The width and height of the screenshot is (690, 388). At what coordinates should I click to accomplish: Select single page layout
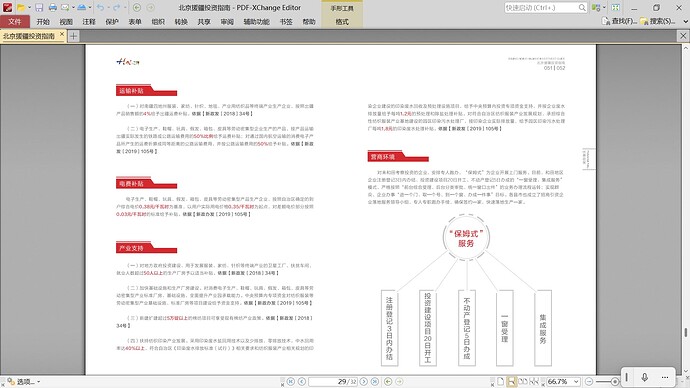(501, 381)
